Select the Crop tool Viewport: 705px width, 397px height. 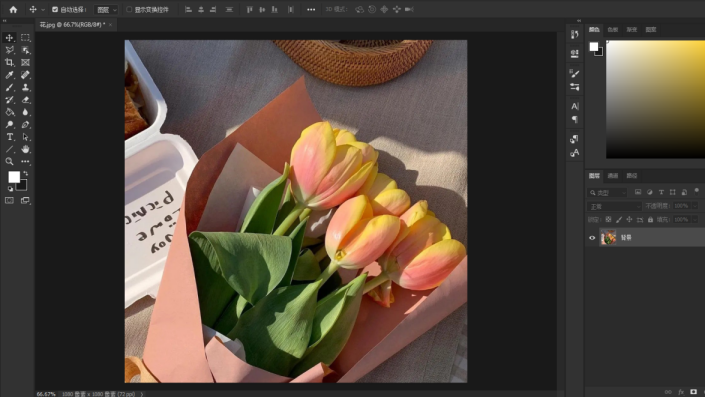tap(9, 62)
